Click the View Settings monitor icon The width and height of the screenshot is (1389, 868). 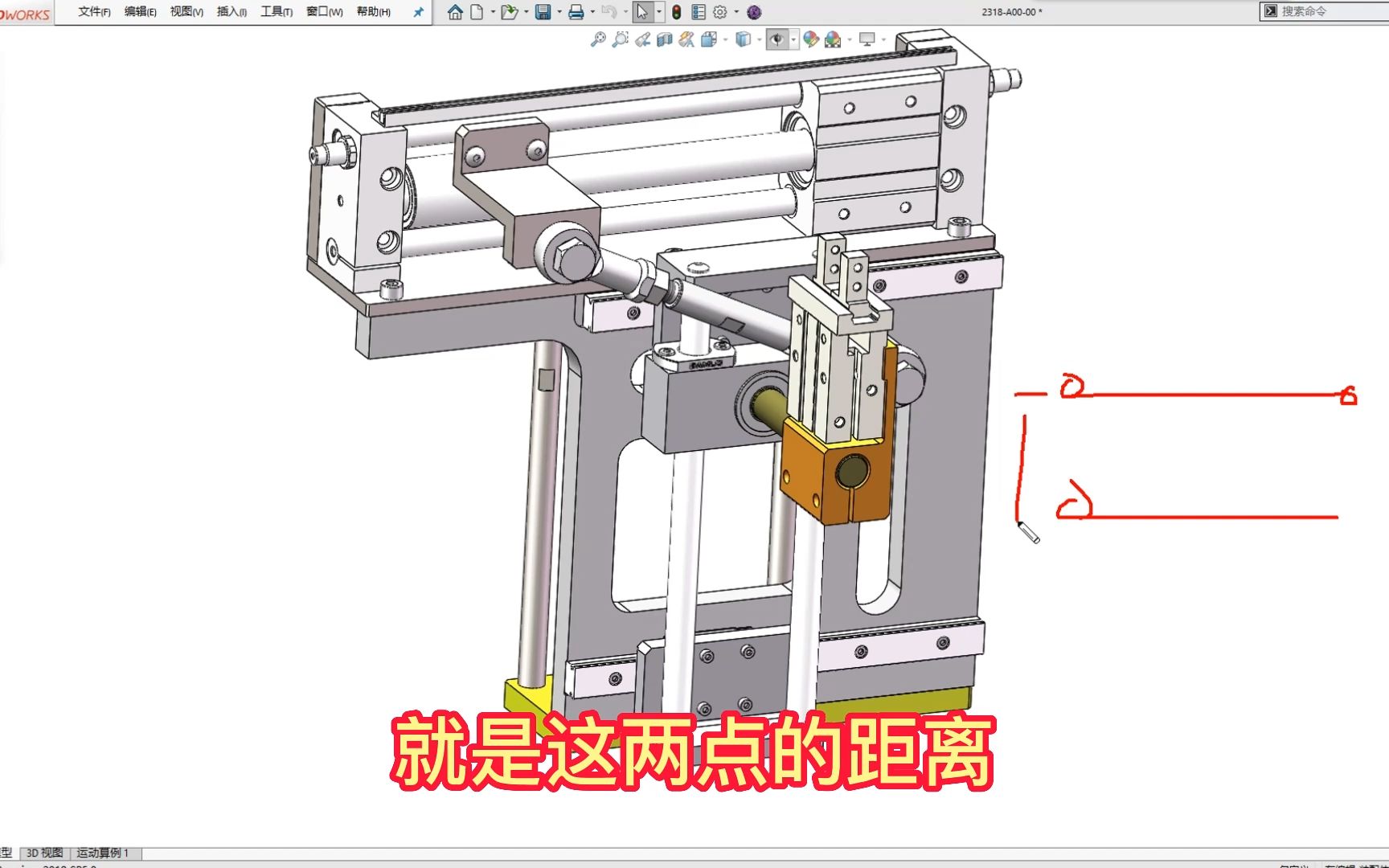pyautogui.click(x=867, y=39)
